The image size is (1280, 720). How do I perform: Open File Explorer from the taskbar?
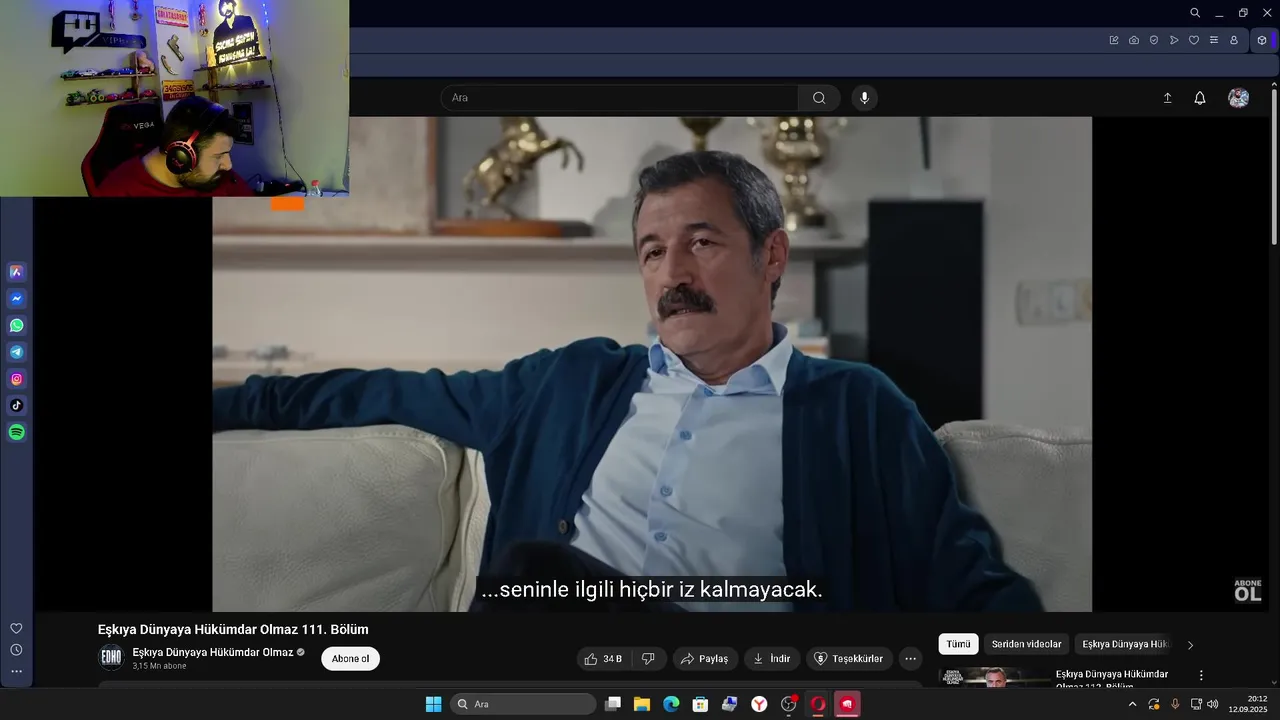click(642, 704)
